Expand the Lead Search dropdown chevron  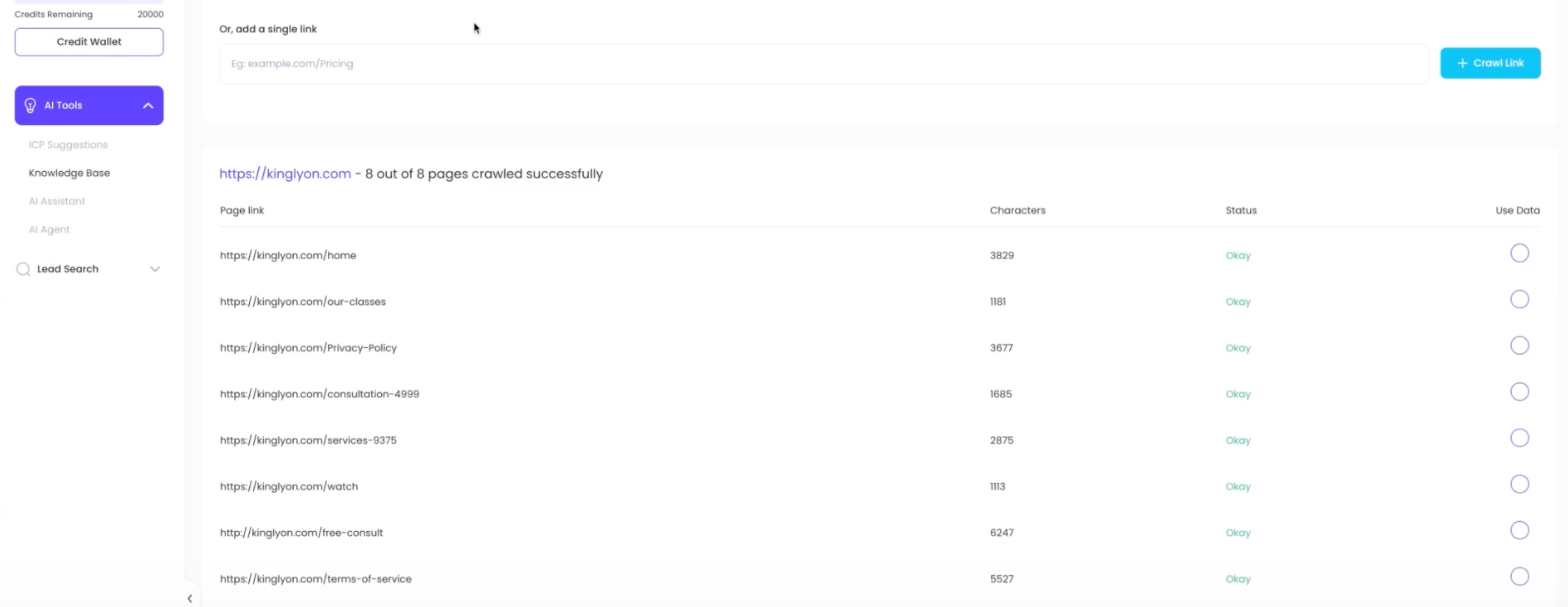coord(155,269)
